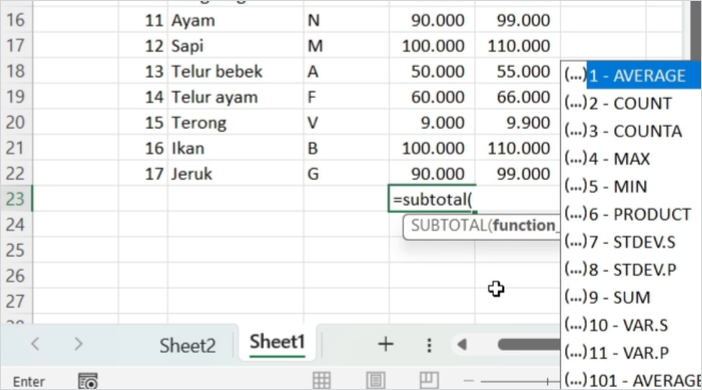702x390 pixels.
Task: Pick 6 - PRODUCT from the list
Action: [x=631, y=214]
